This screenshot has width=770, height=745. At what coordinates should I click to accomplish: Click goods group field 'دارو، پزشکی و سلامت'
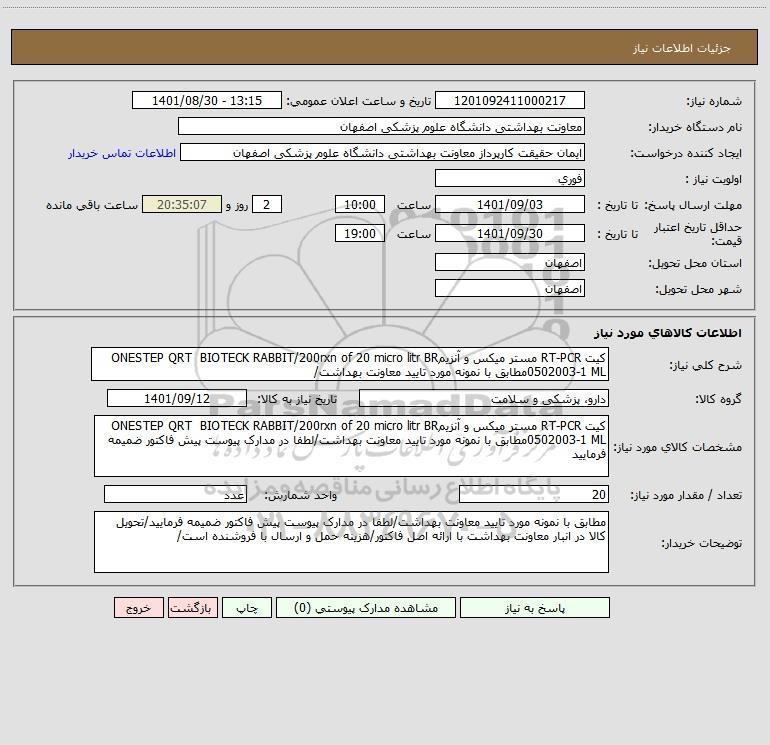(x=484, y=398)
